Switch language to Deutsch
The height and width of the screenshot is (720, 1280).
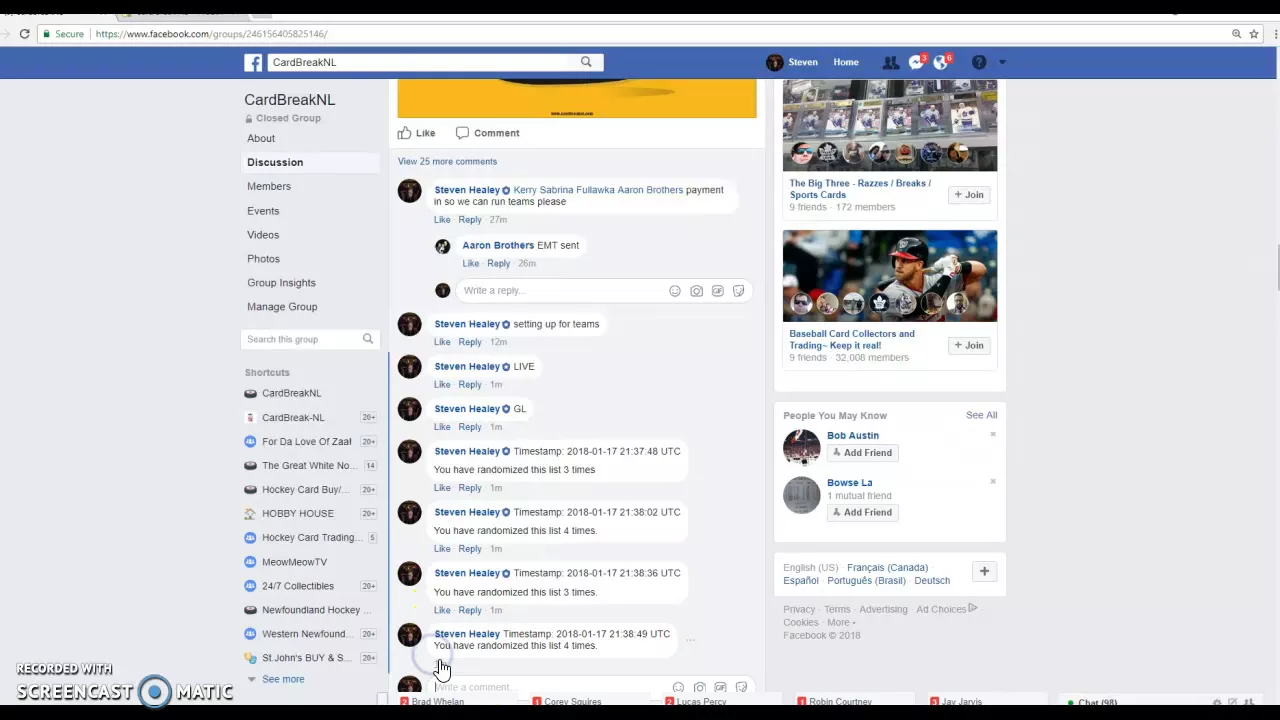[x=932, y=581]
